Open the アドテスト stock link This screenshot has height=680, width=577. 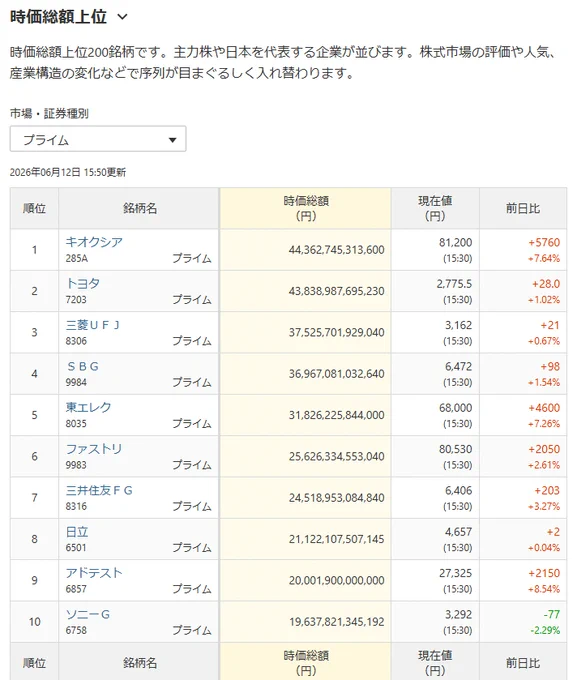(94, 573)
